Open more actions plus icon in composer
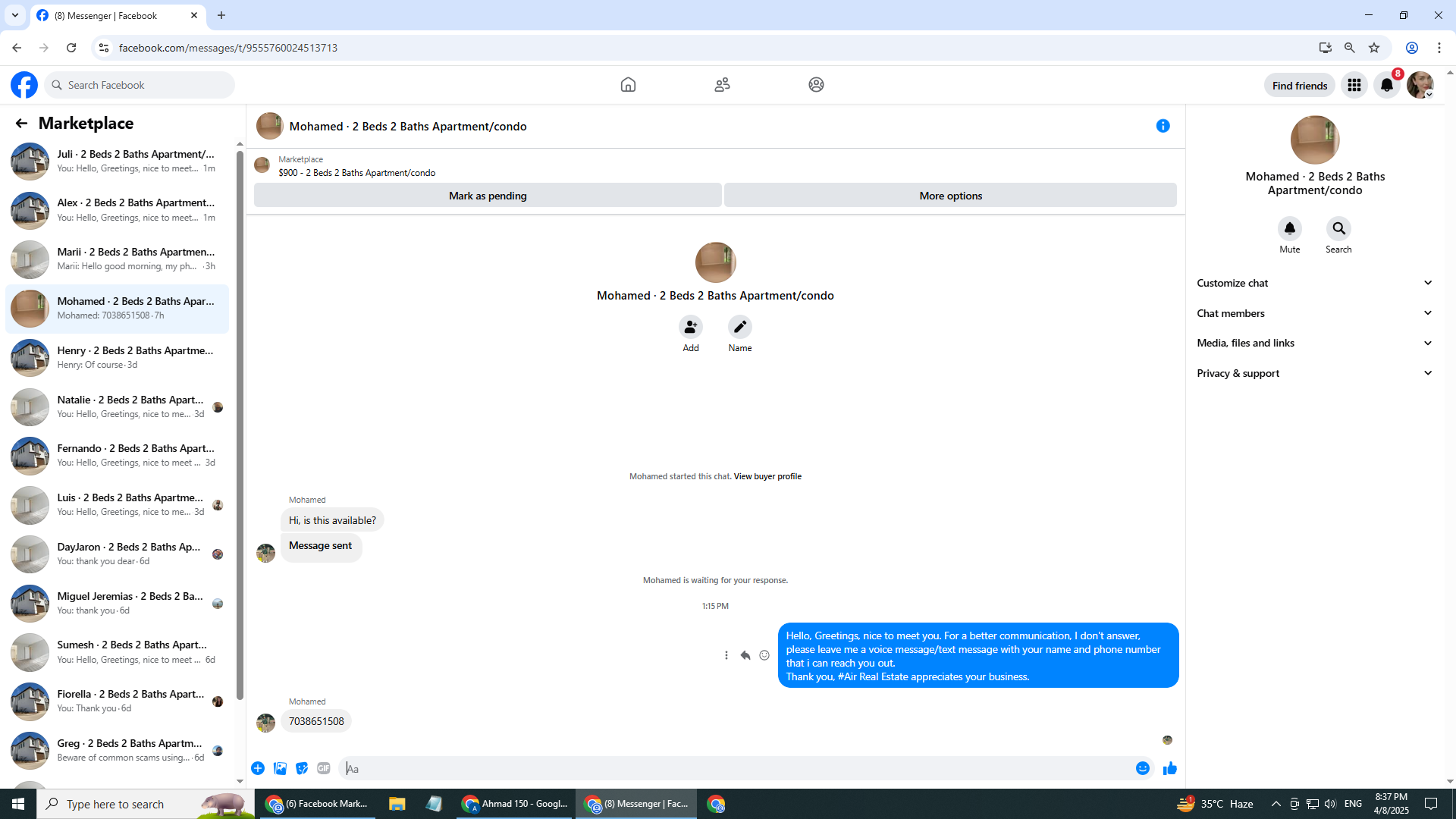 [x=258, y=768]
